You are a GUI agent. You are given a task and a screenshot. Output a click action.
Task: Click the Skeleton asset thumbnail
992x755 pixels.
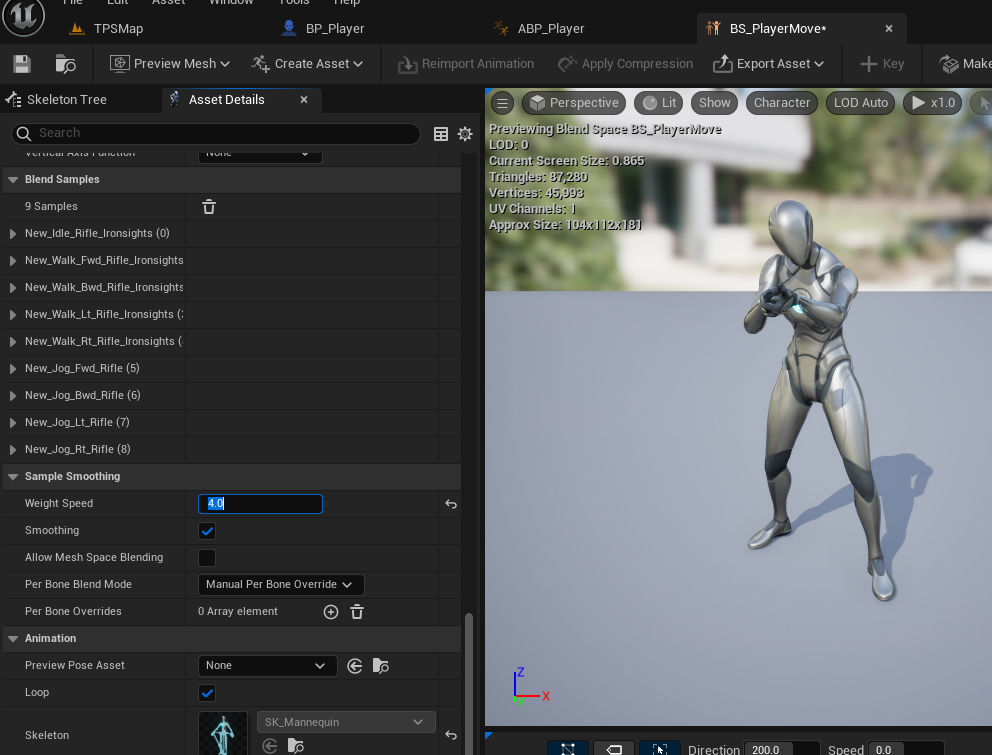tap(223, 733)
